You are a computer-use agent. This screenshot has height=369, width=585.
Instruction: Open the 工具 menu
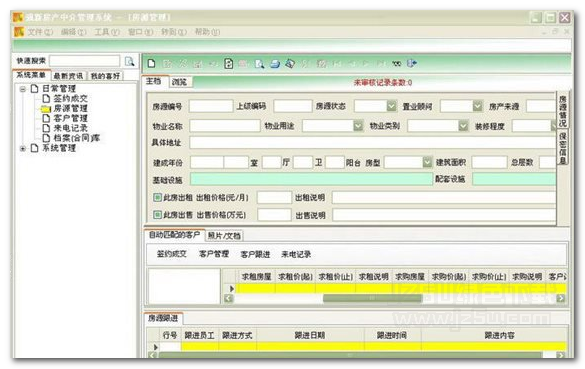107,32
